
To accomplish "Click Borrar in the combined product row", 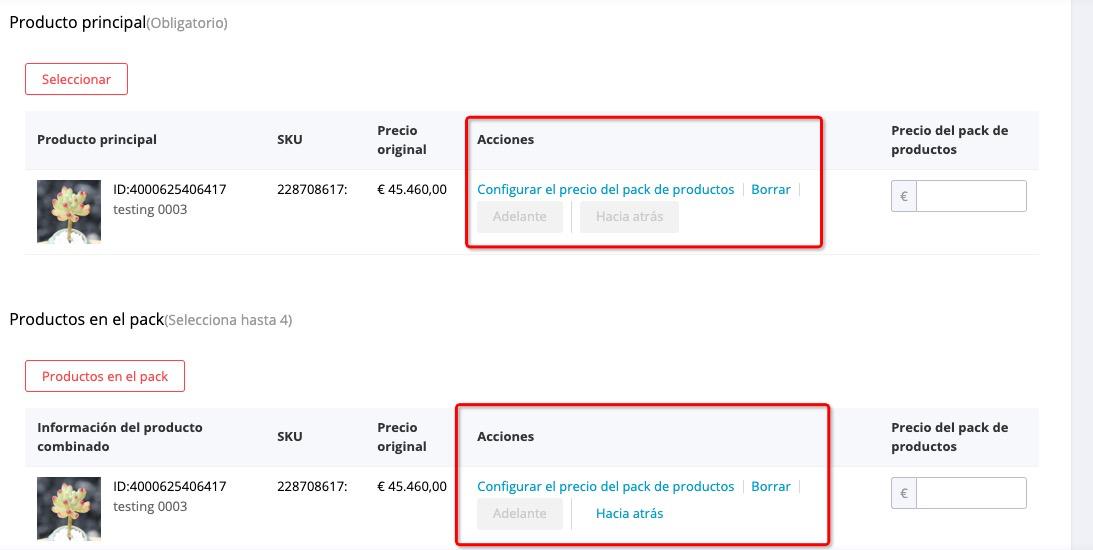I will click(770, 486).
